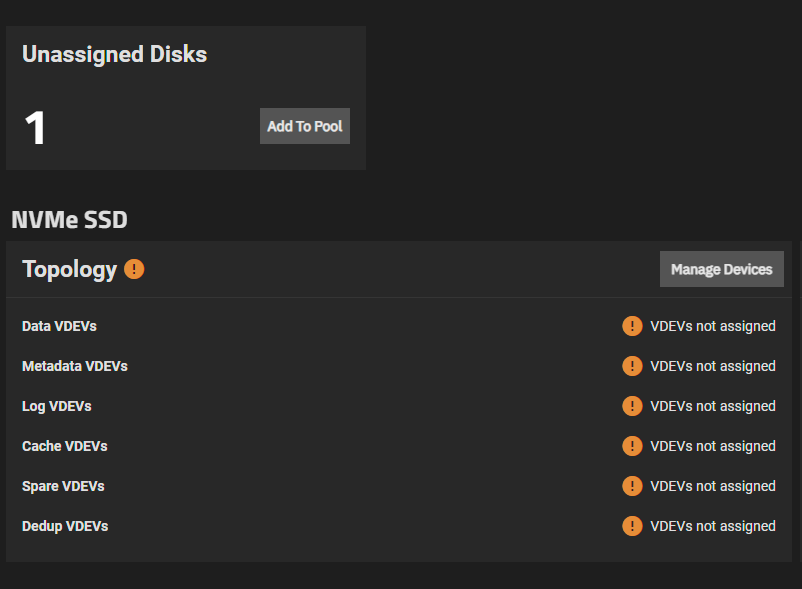Click the unassigned disk count number

pyautogui.click(x=35, y=127)
